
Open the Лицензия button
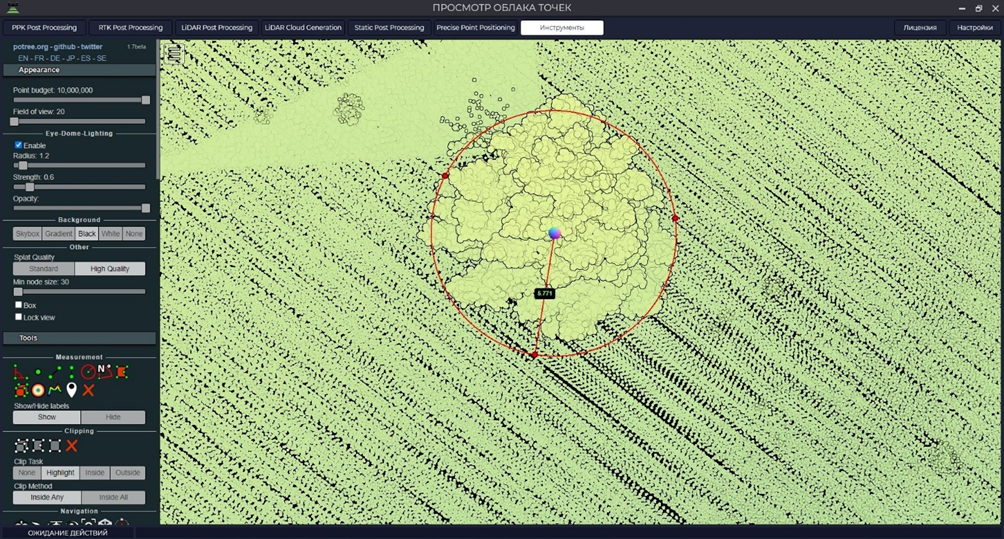click(x=920, y=28)
